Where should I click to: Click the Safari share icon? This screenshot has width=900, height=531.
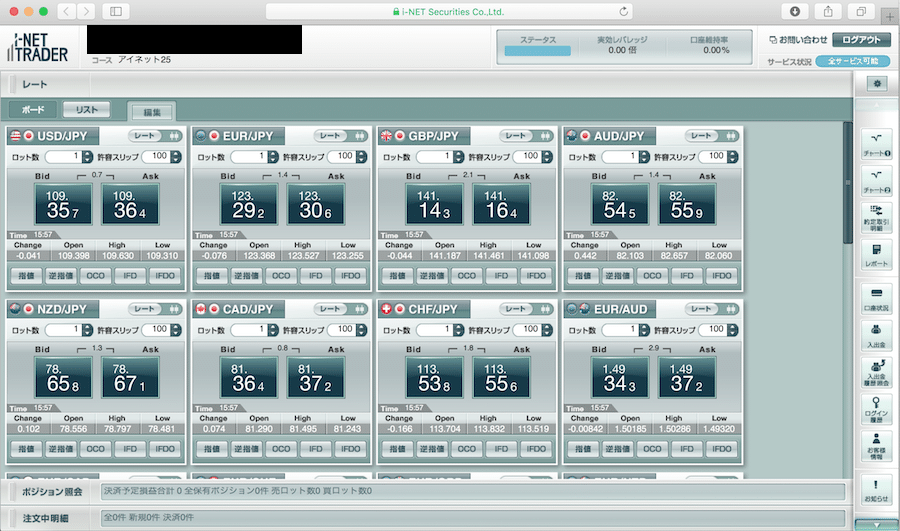click(828, 11)
